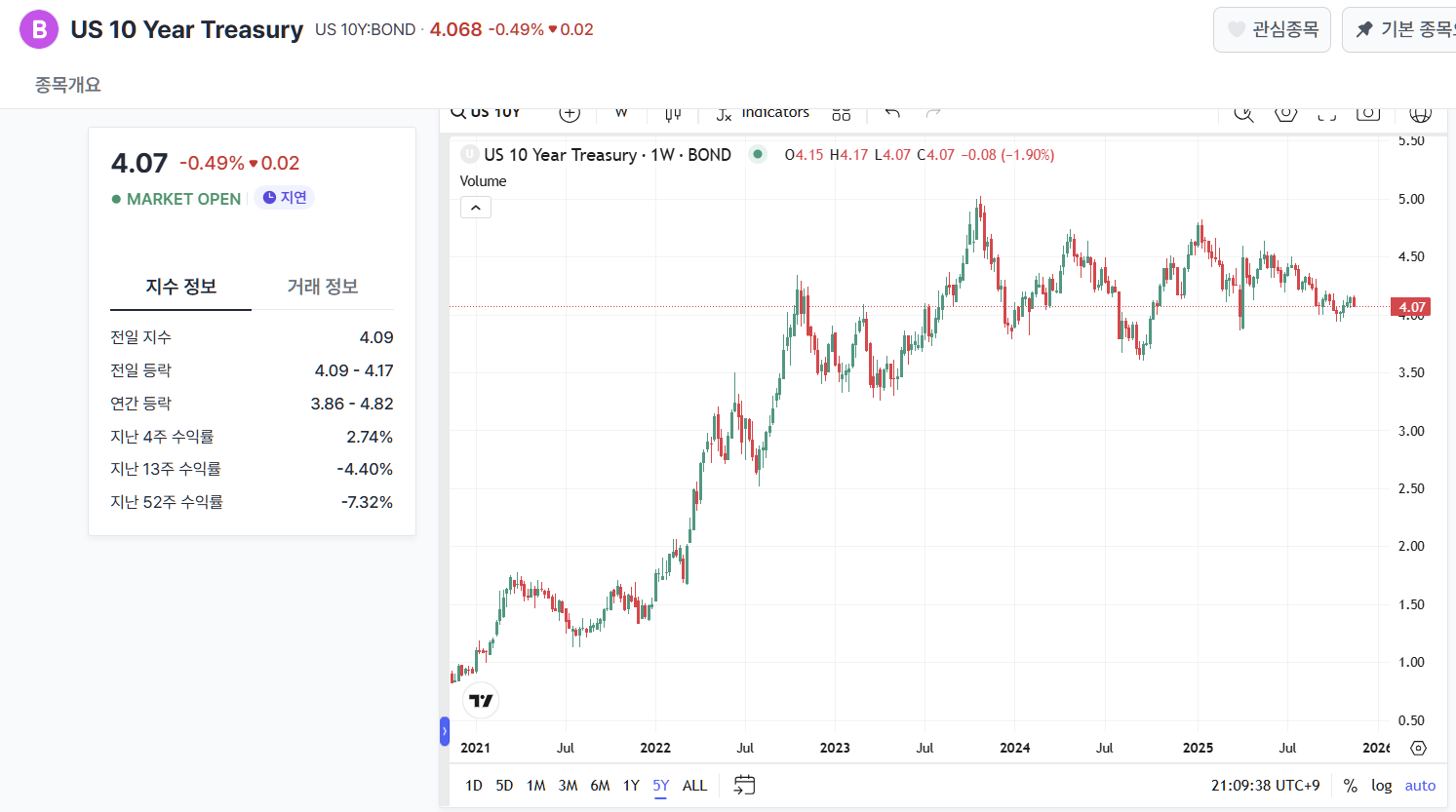Toggle auto scale on price axis
The image size is (1456, 812).
[x=1420, y=786]
